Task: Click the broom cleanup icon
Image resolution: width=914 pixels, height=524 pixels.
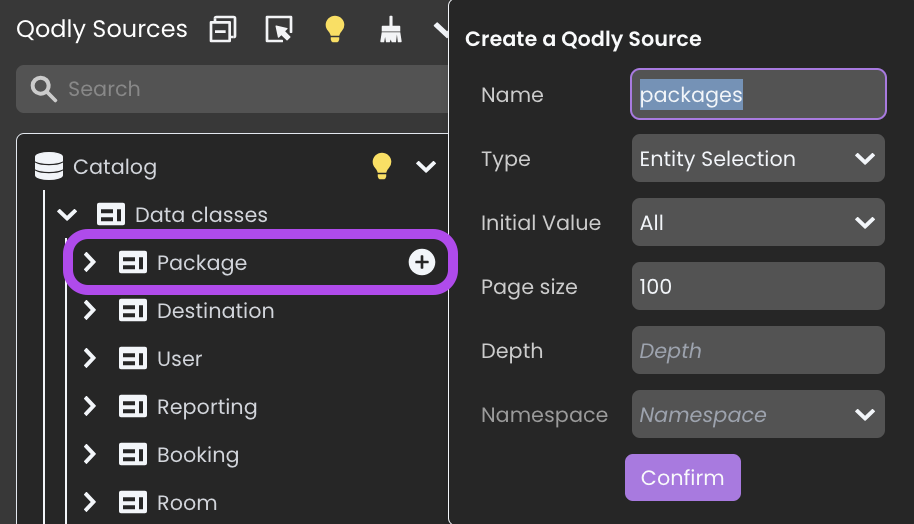Action: (391, 29)
